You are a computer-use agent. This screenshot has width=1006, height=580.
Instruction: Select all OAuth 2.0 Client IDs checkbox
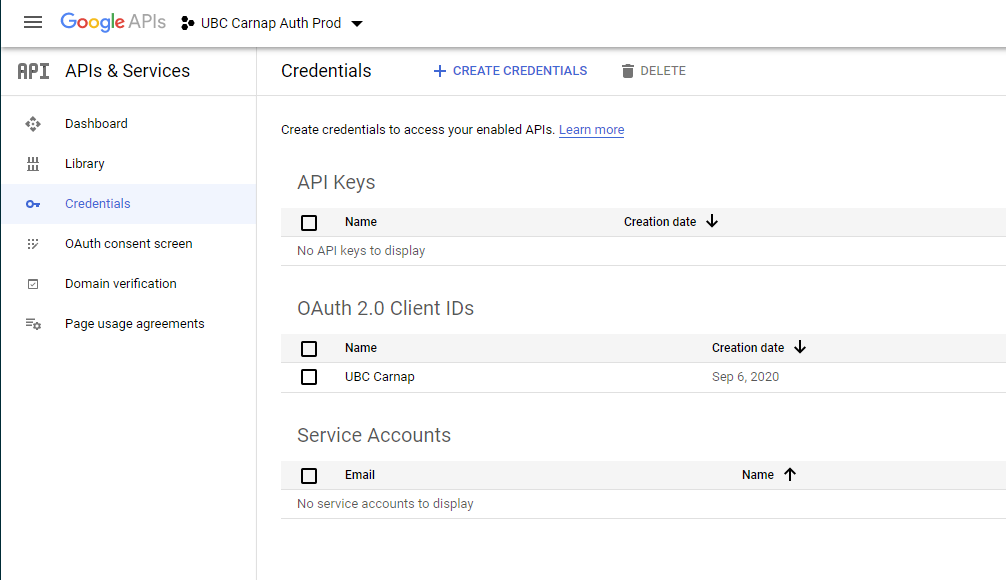click(x=309, y=348)
